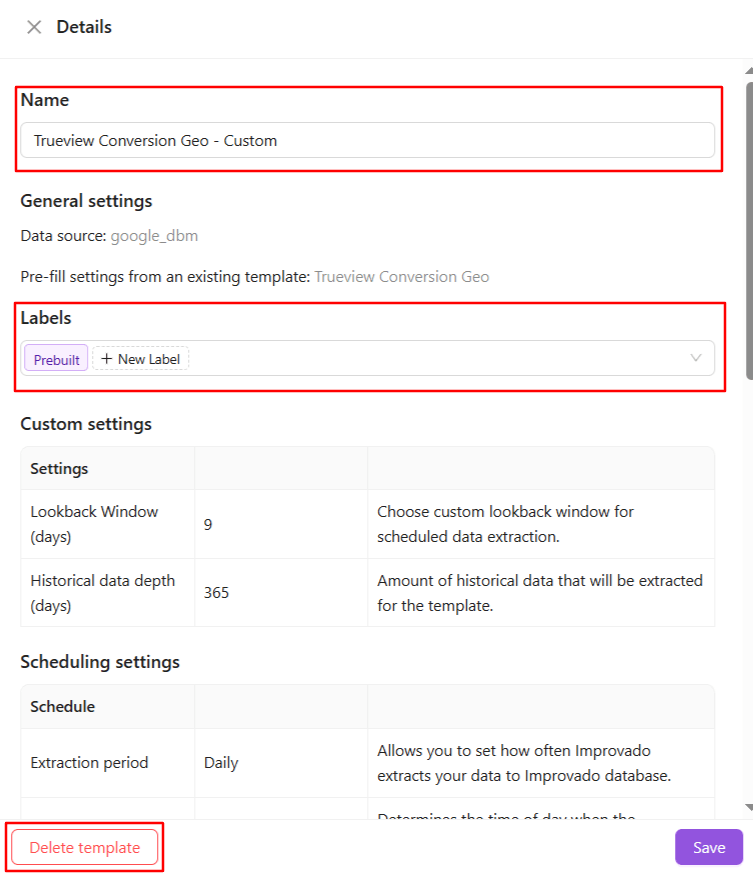
Task: Click the pre-fill template name Trueview Conversion Geo
Action: [x=402, y=276]
